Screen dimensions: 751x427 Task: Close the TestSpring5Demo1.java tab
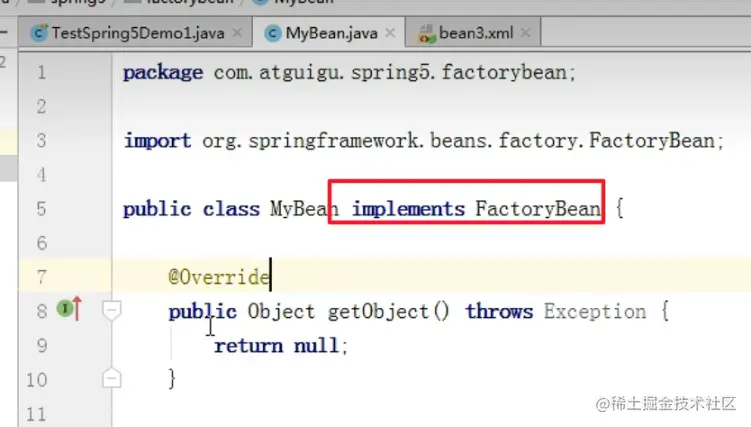pyautogui.click(x=237, y=33)
